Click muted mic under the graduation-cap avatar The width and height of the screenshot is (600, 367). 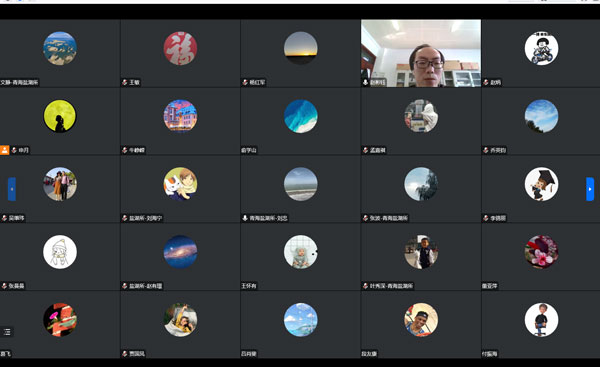486,218
